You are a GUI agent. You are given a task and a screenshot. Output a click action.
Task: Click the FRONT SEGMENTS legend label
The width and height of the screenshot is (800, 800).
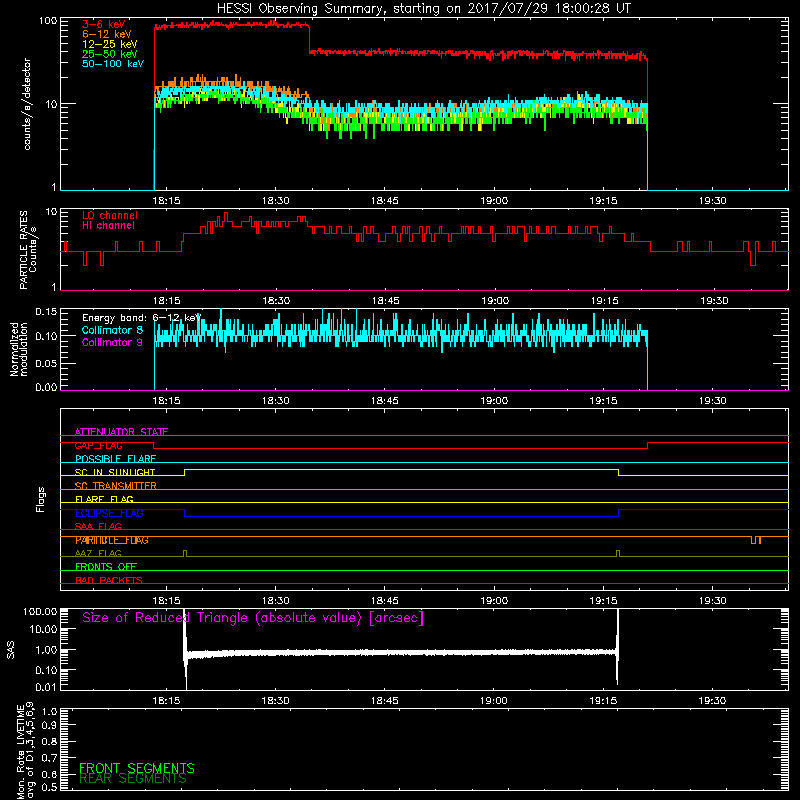[x=137, y=768]
